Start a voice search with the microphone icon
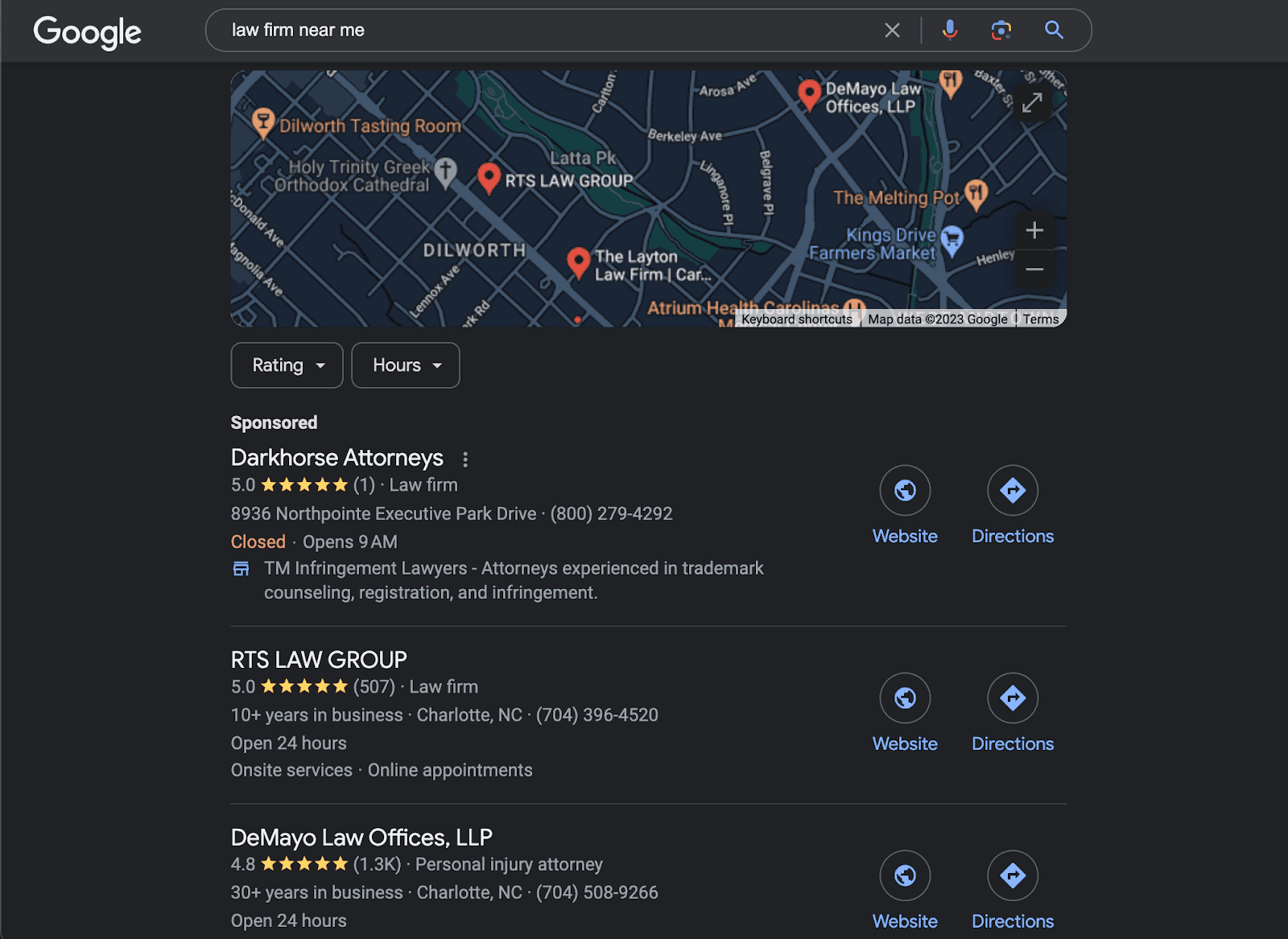 (x=949, y=30)
